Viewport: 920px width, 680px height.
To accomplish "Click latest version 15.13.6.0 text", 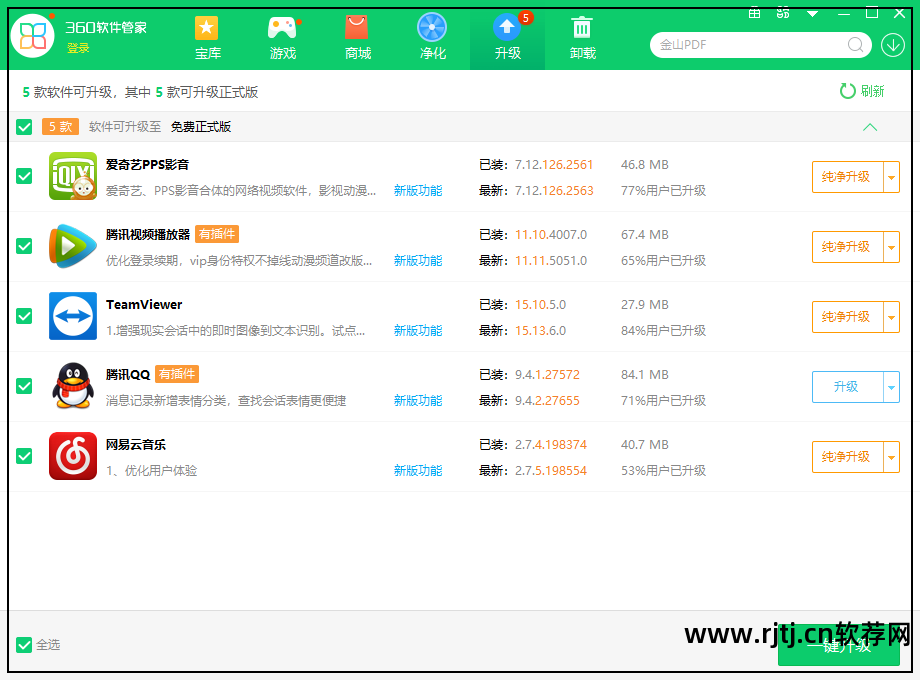I will 540,330.
